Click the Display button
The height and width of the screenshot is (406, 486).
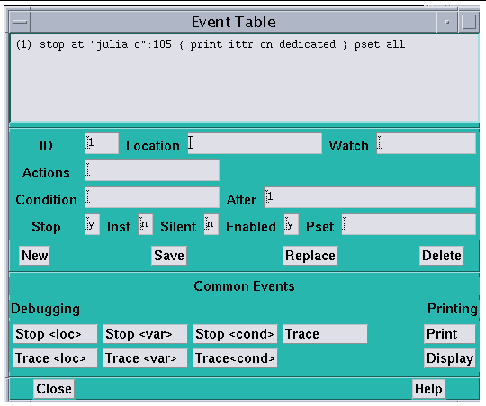point(450,358)
